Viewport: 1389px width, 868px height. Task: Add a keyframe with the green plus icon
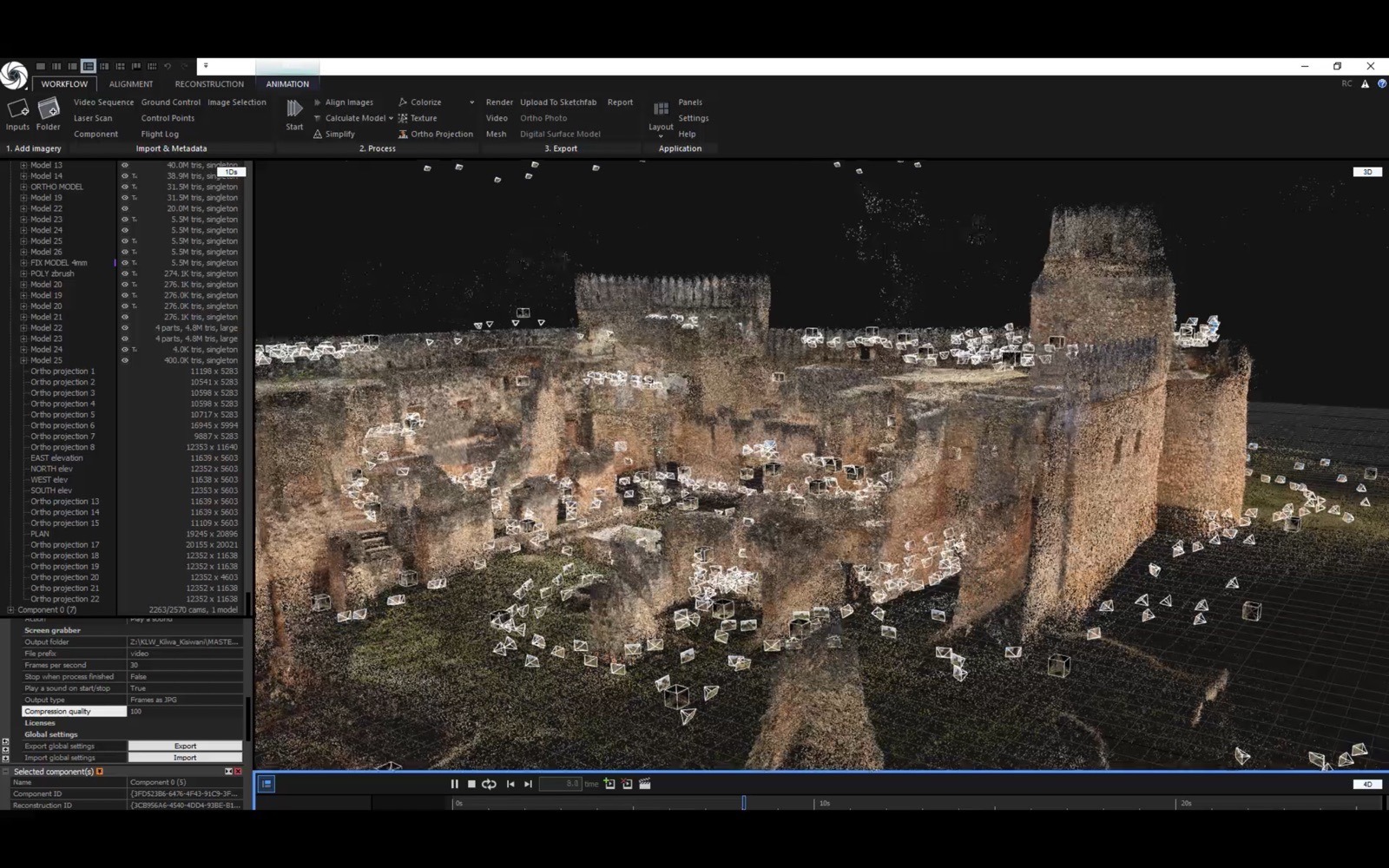(609, 784)
